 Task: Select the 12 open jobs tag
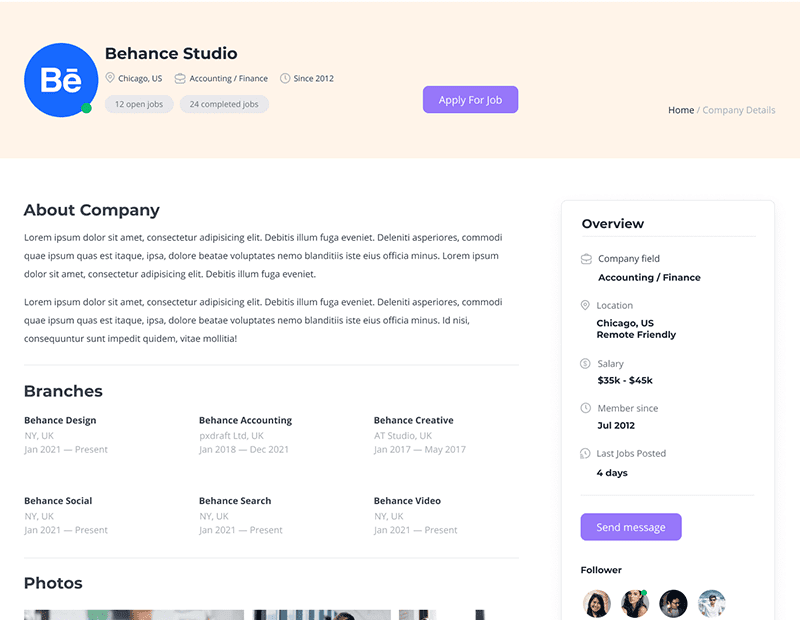click(x=139, y=104)
